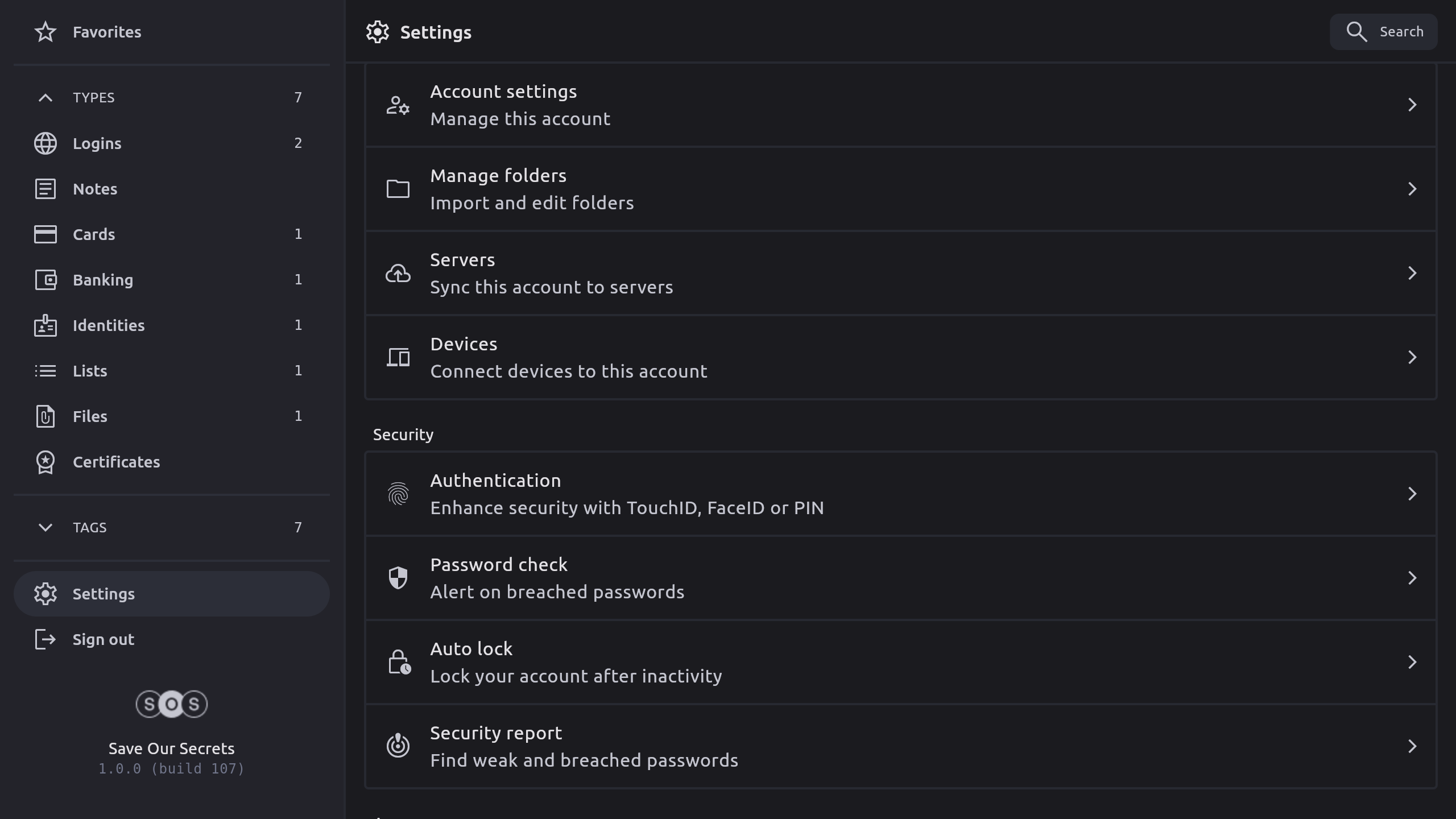Open Account settings chevron arrow
Screen dimensions: 1456x819
(x=1412, y=105)
